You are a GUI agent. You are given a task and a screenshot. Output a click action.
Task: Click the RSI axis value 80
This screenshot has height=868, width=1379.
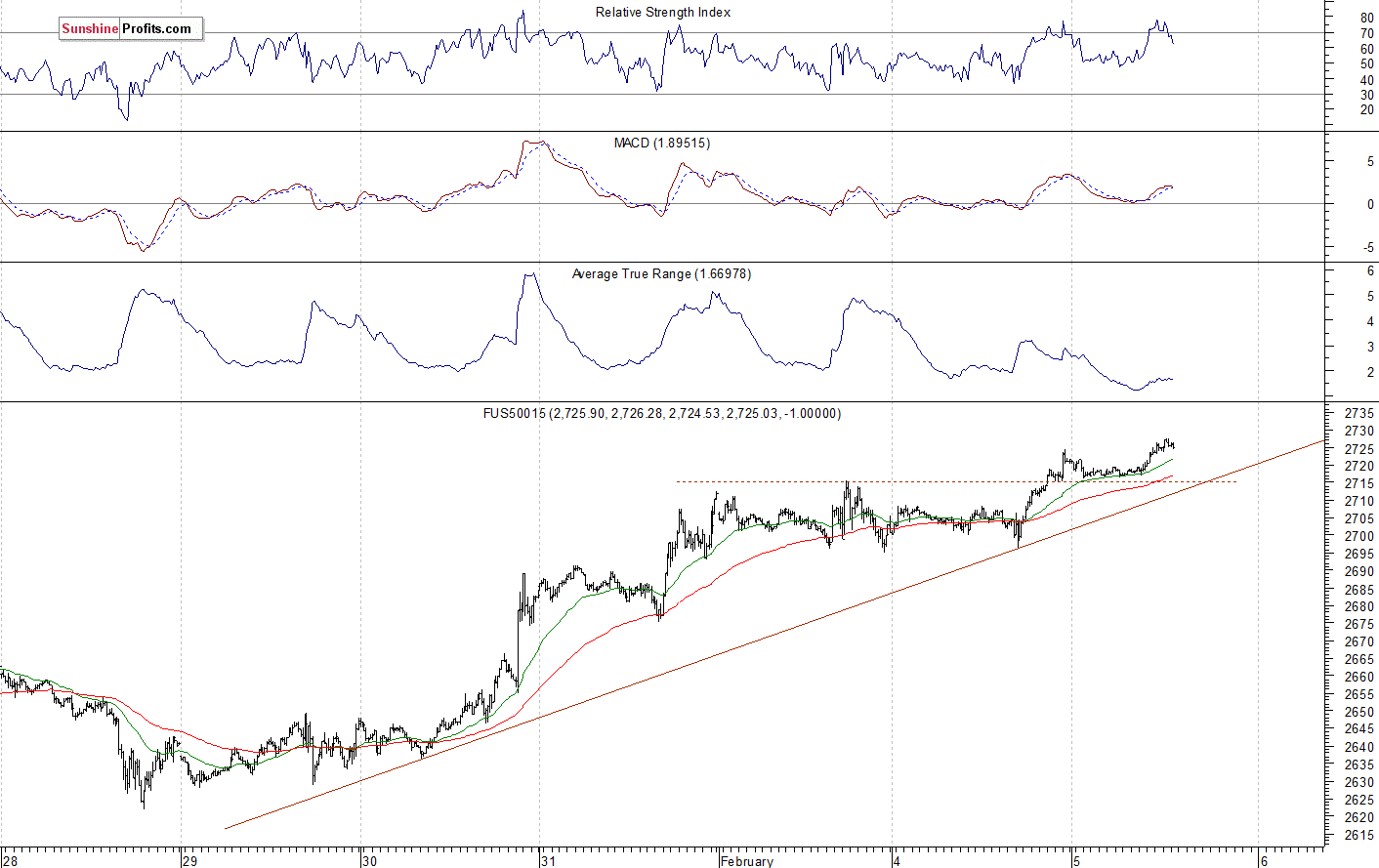point(1366,19)
